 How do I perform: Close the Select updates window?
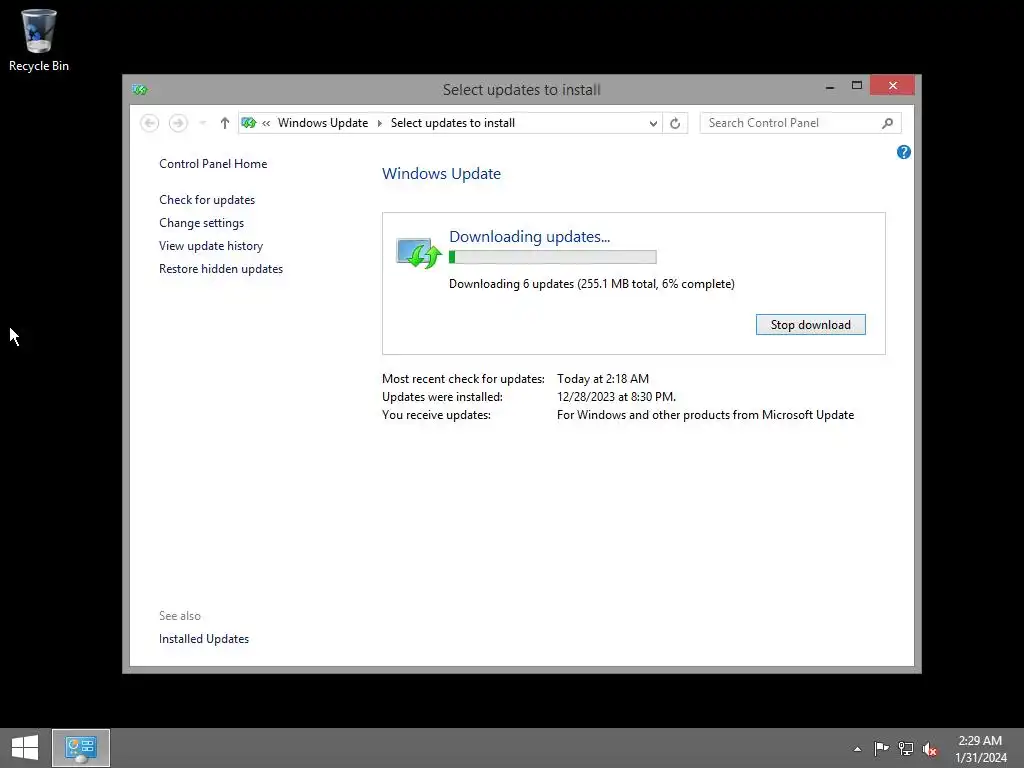pyautogui.click(x=892, y=86)
